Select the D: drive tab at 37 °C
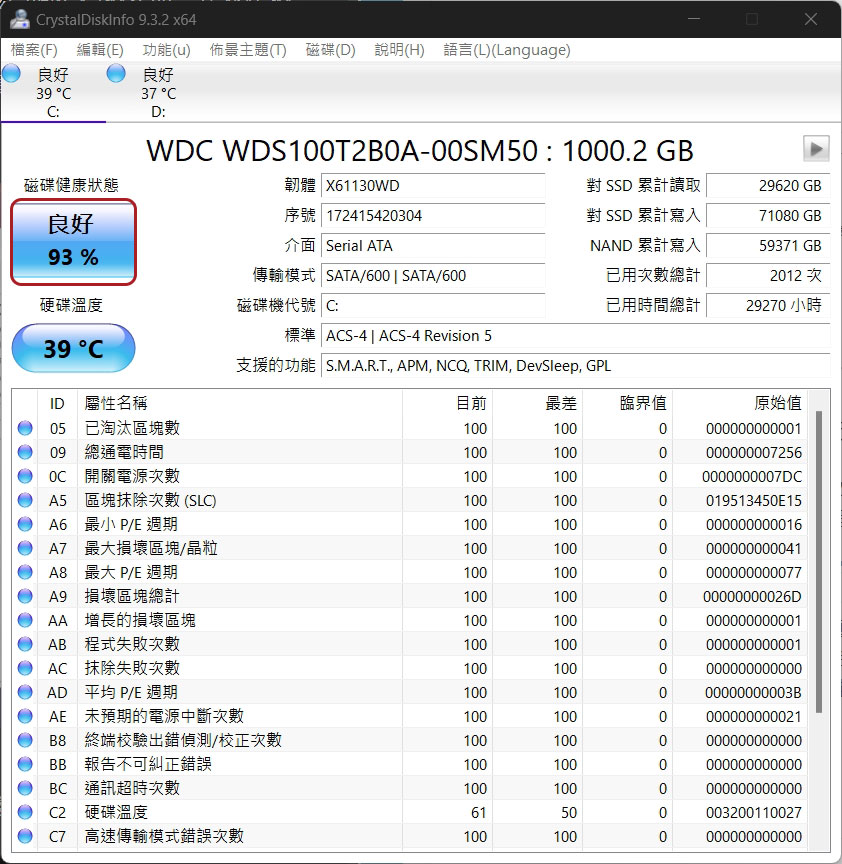This screenshot has height=864, width=842. coord(158,93)
